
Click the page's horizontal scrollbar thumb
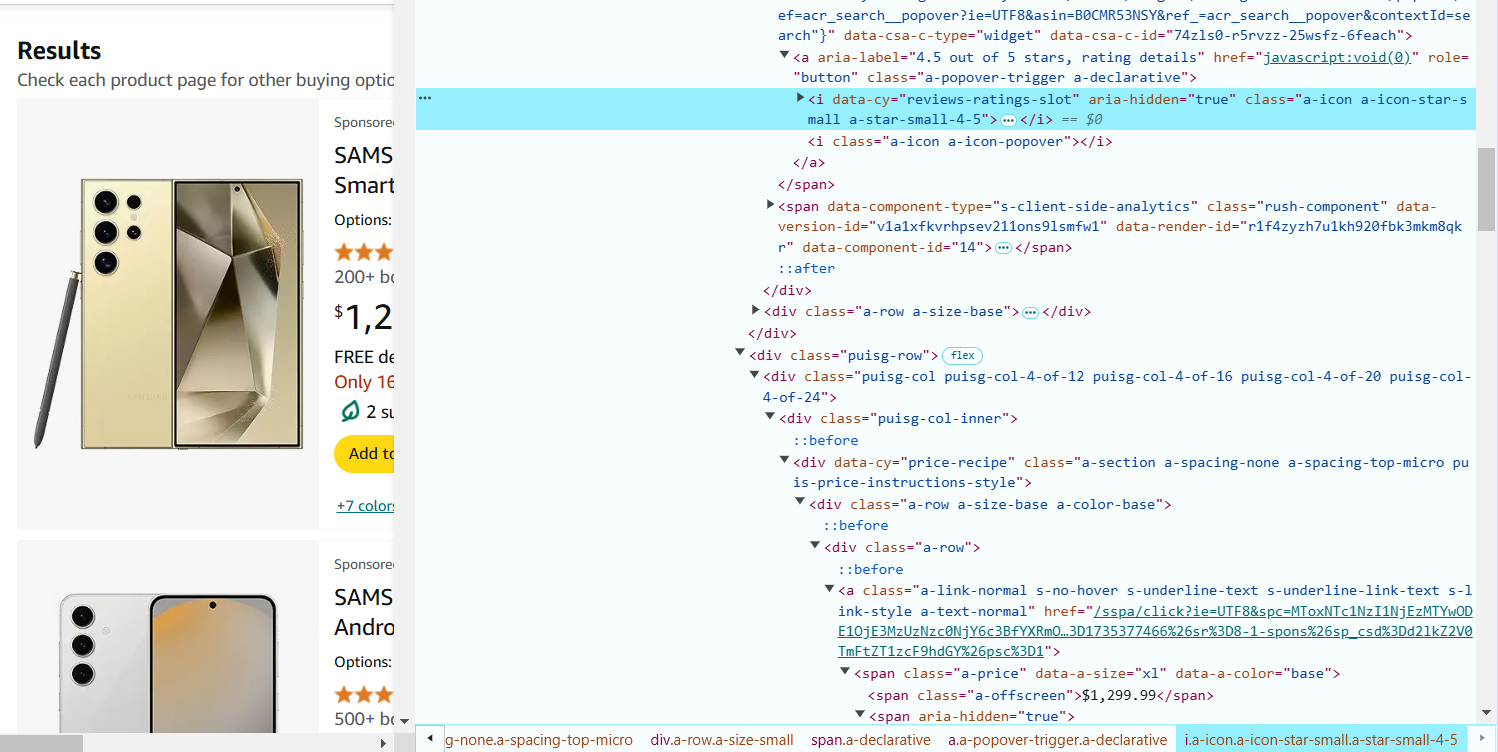point(41,743)
